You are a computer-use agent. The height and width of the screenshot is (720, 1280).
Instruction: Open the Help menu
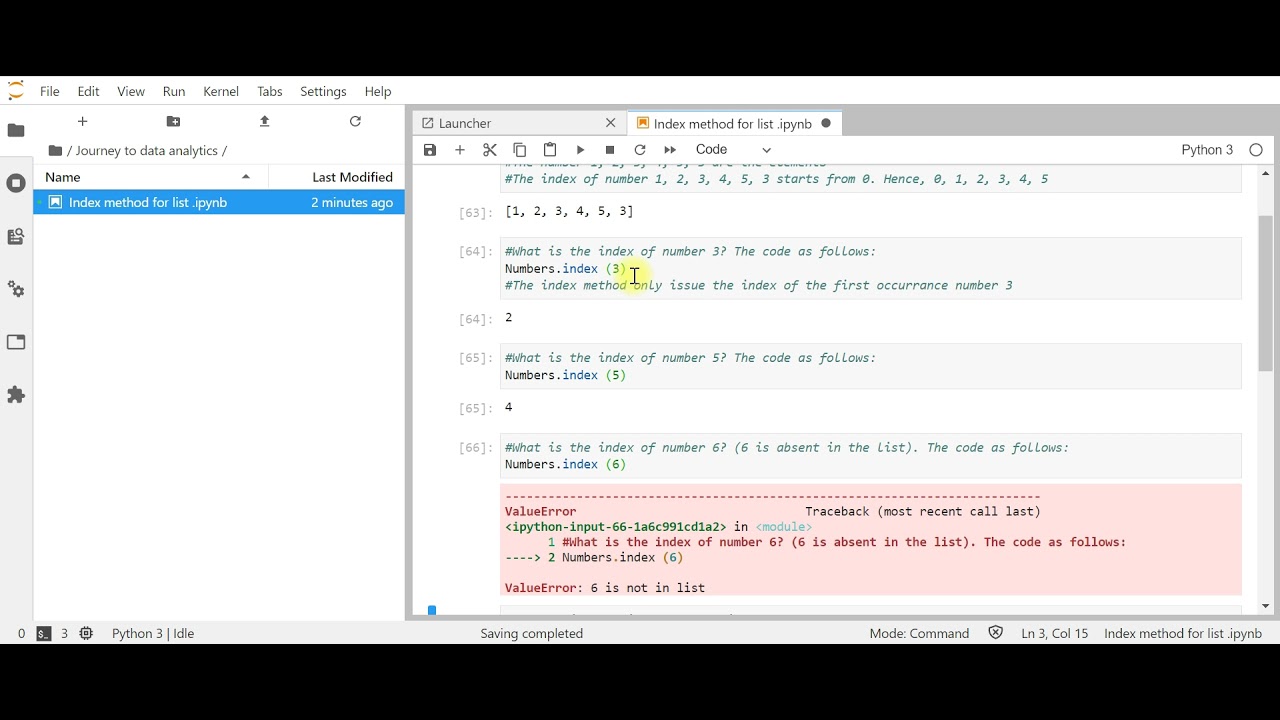point(378,91)
